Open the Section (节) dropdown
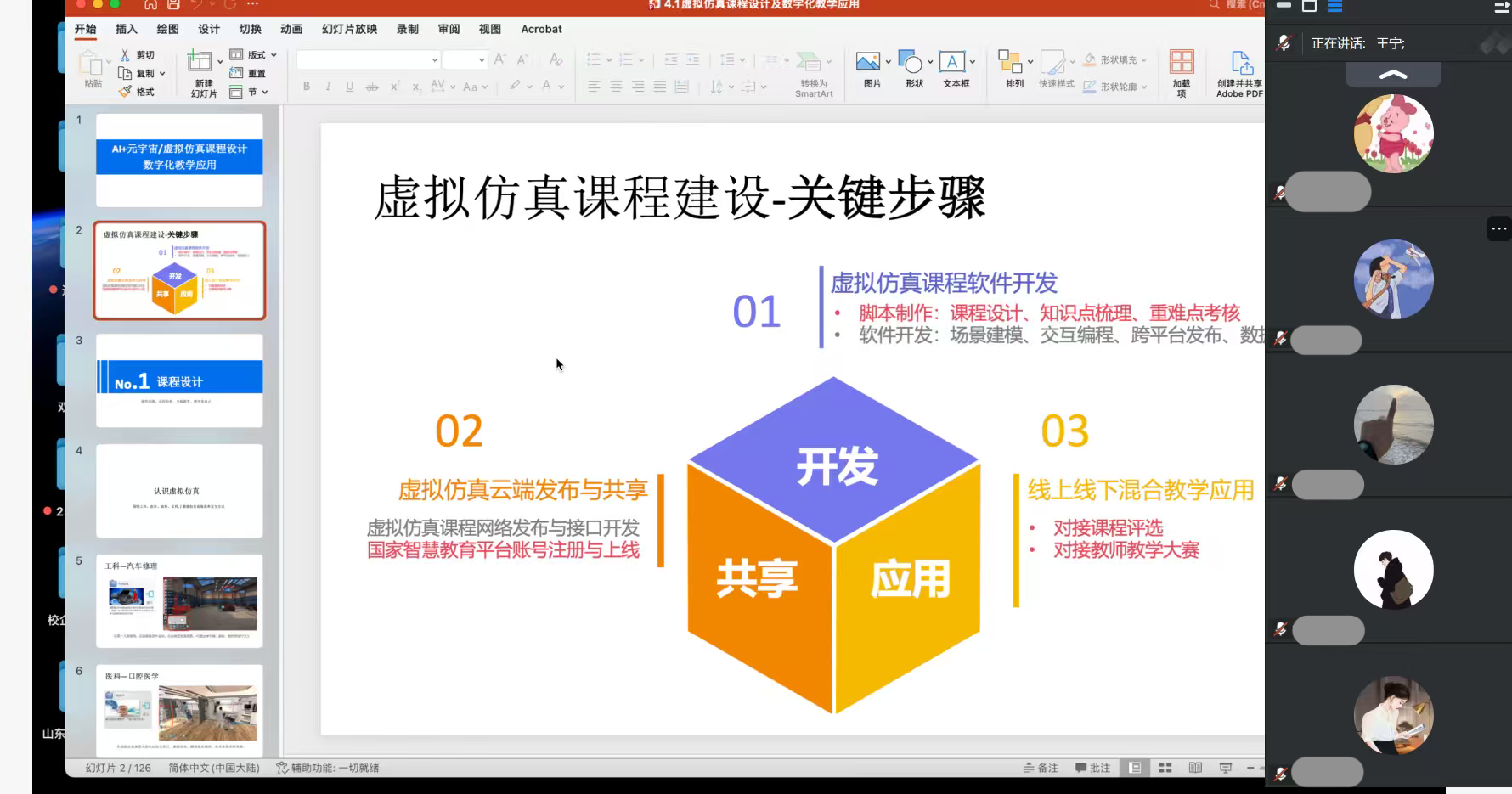The width and height of the screenshot is (1512, 794). coord(251,92)
